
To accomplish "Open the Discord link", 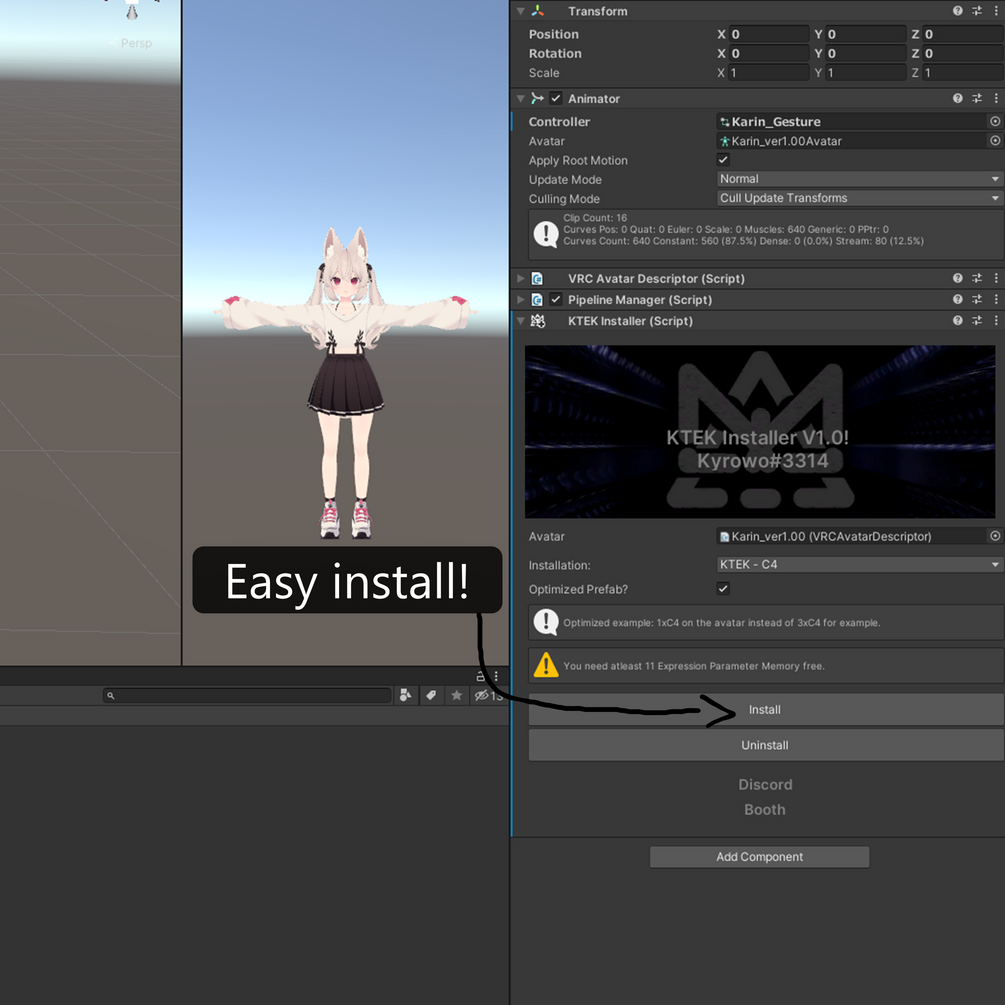I will [x=765, y=785].
